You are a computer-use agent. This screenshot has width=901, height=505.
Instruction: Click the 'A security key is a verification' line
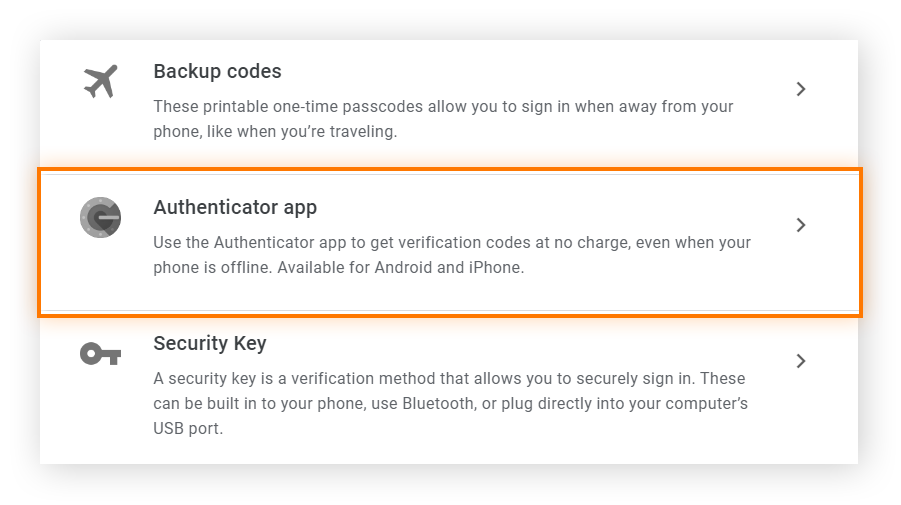point(449,379)
